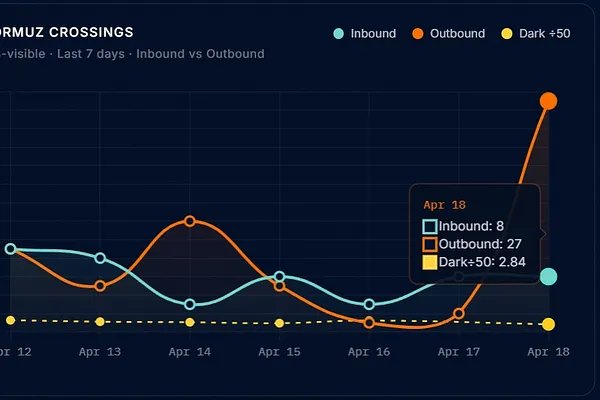600x400 pixels.
Task: Toggle the Inbound series in the legend
Action: (x=365, y=34)
